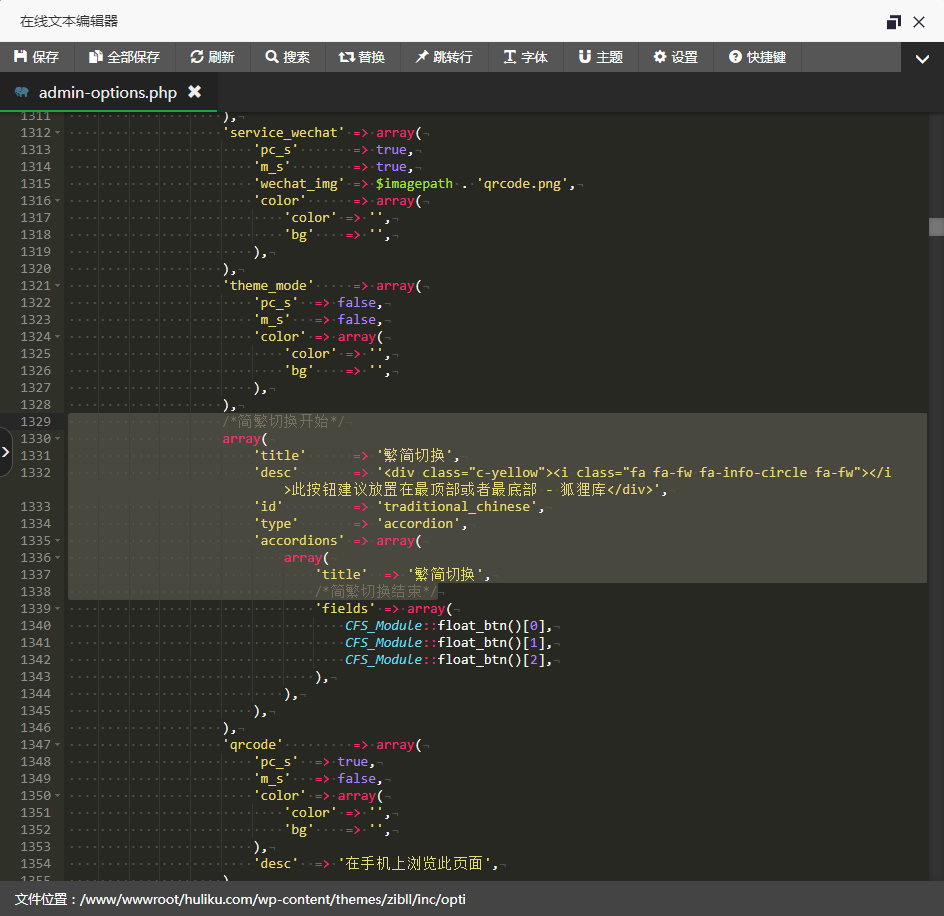Image resolution: width=944 pixels, height=916 pixels.
Task: Collapse code fold at line 1339
Action: pyautogui.click(x=58, y=609)
